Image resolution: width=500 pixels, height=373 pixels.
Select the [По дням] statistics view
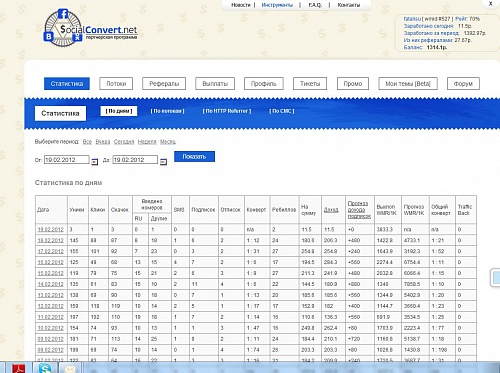(x=119, y=111)
